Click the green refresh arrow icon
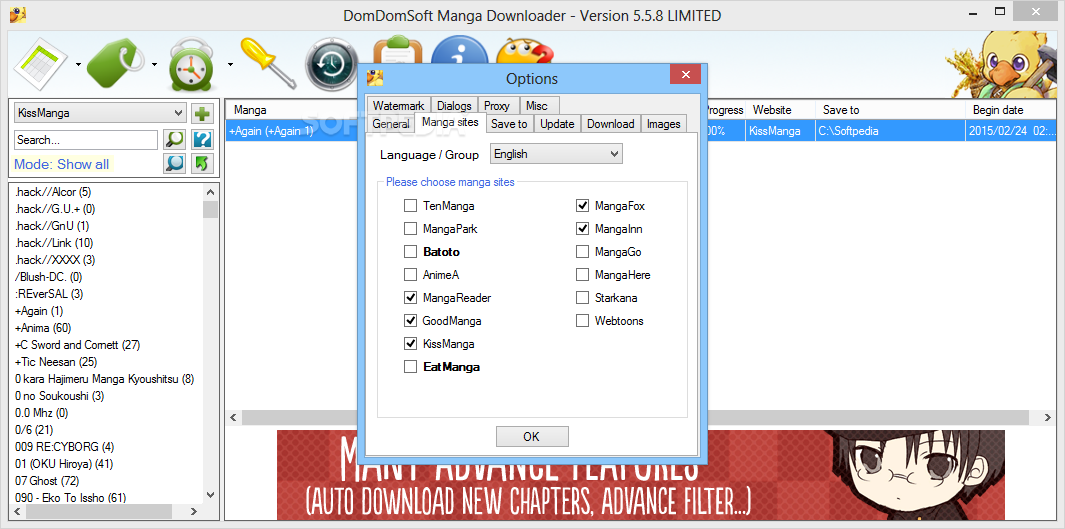1065x529 pixels. coord(202,164)
